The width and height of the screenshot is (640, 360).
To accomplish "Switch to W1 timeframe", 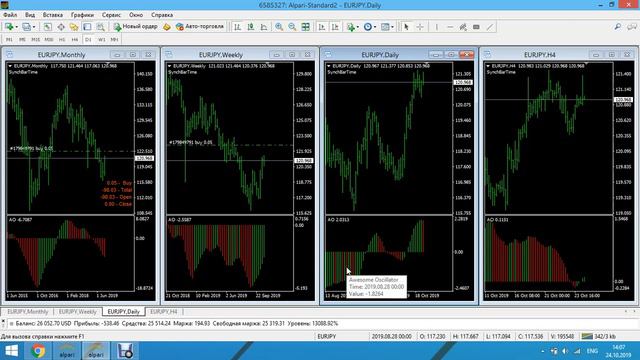I will (102, 40).
